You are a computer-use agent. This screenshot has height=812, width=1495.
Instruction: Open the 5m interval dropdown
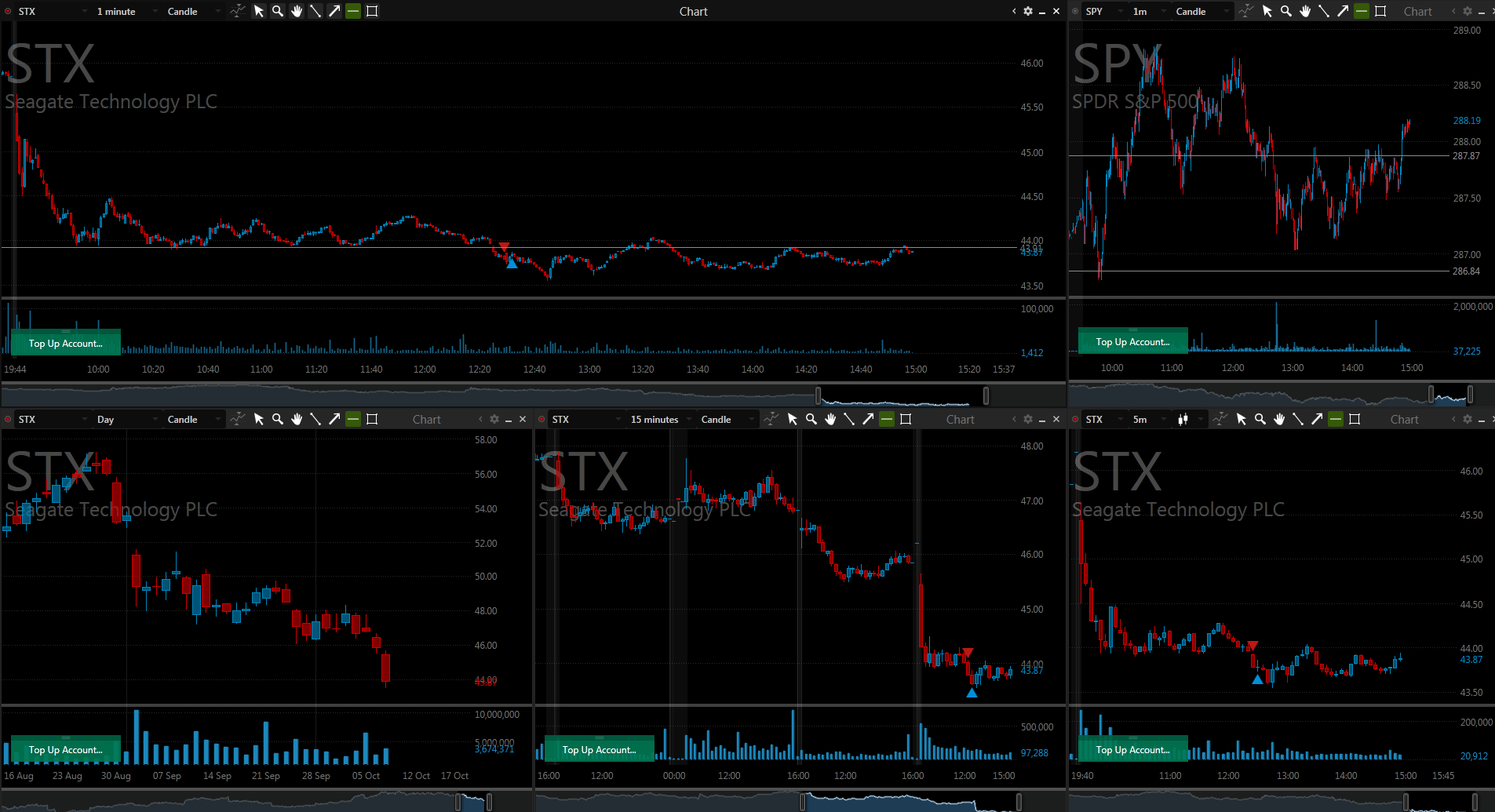pos(1149,419)
